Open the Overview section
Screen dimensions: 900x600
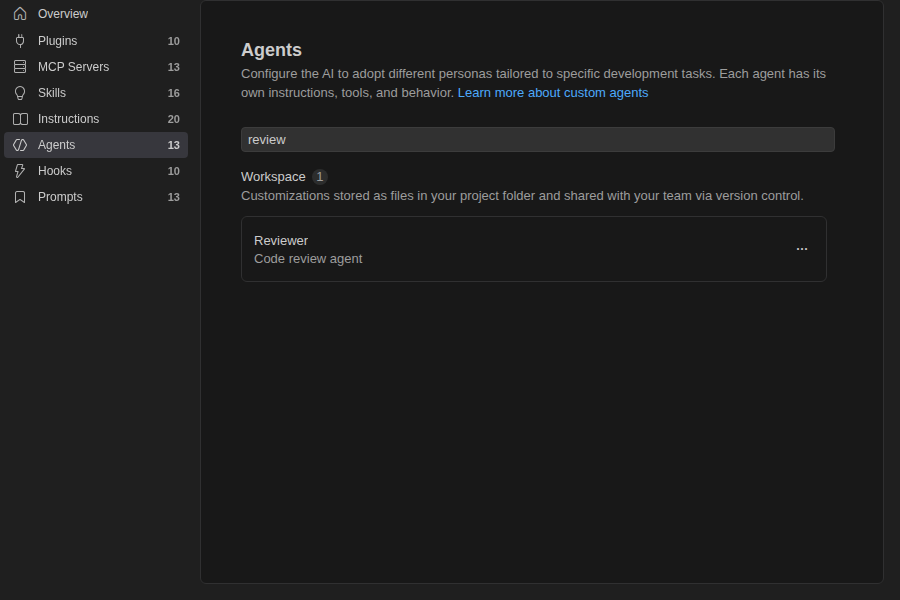click(x=63, y=14)
